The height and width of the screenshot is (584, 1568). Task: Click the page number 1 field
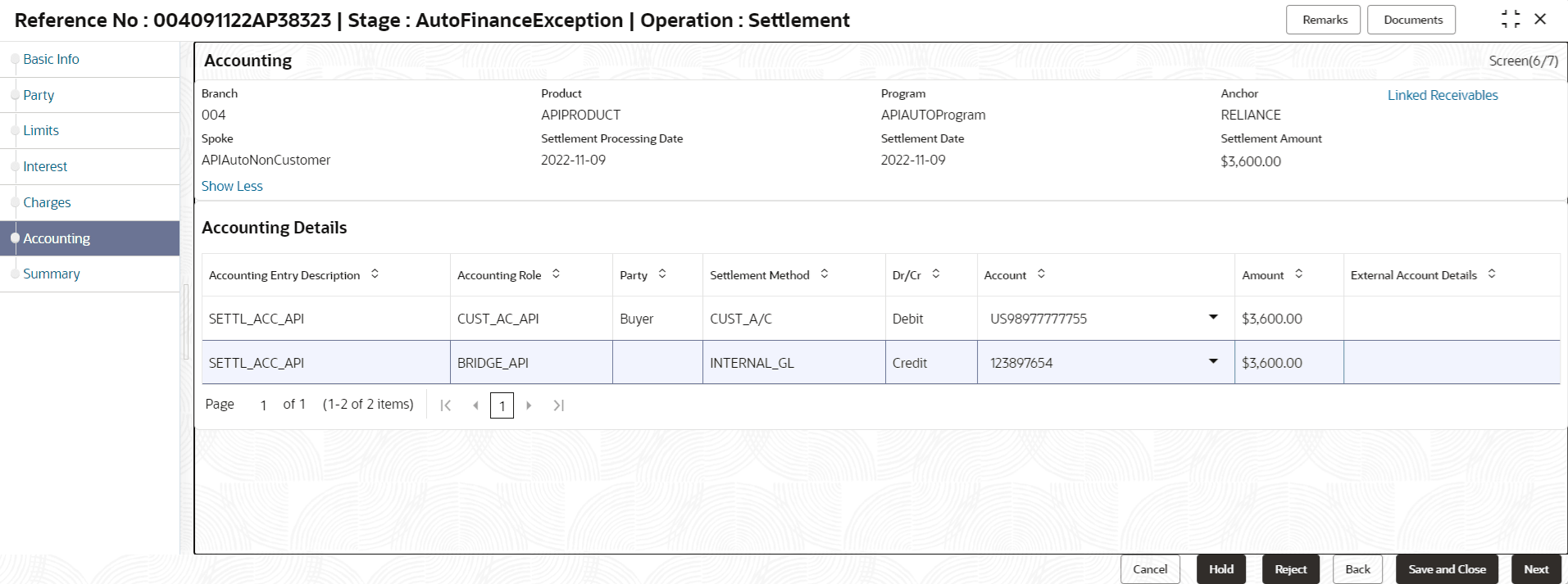tap(502, 405)
